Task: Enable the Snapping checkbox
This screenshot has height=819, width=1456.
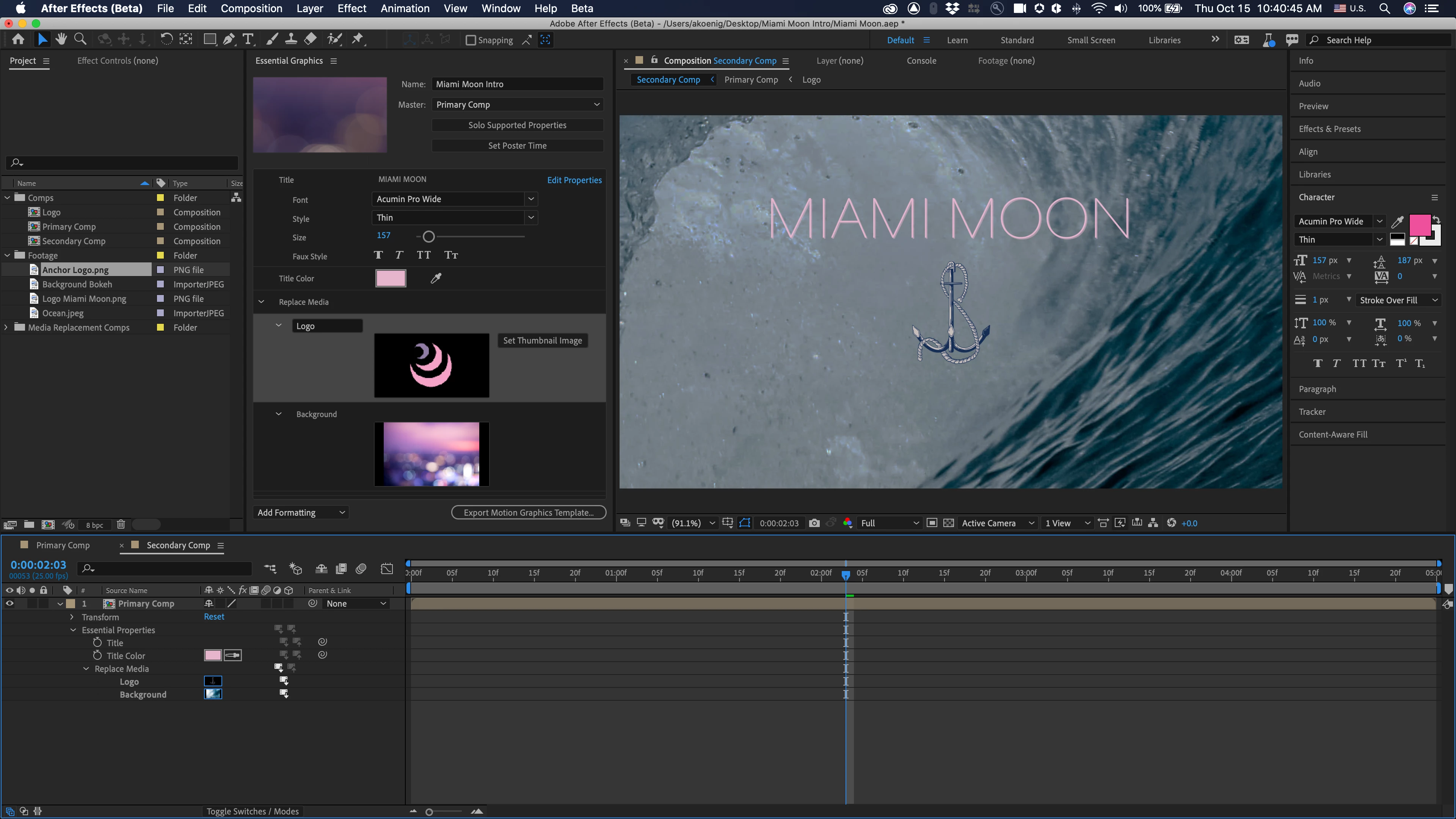Action: (x=470, y=40)
